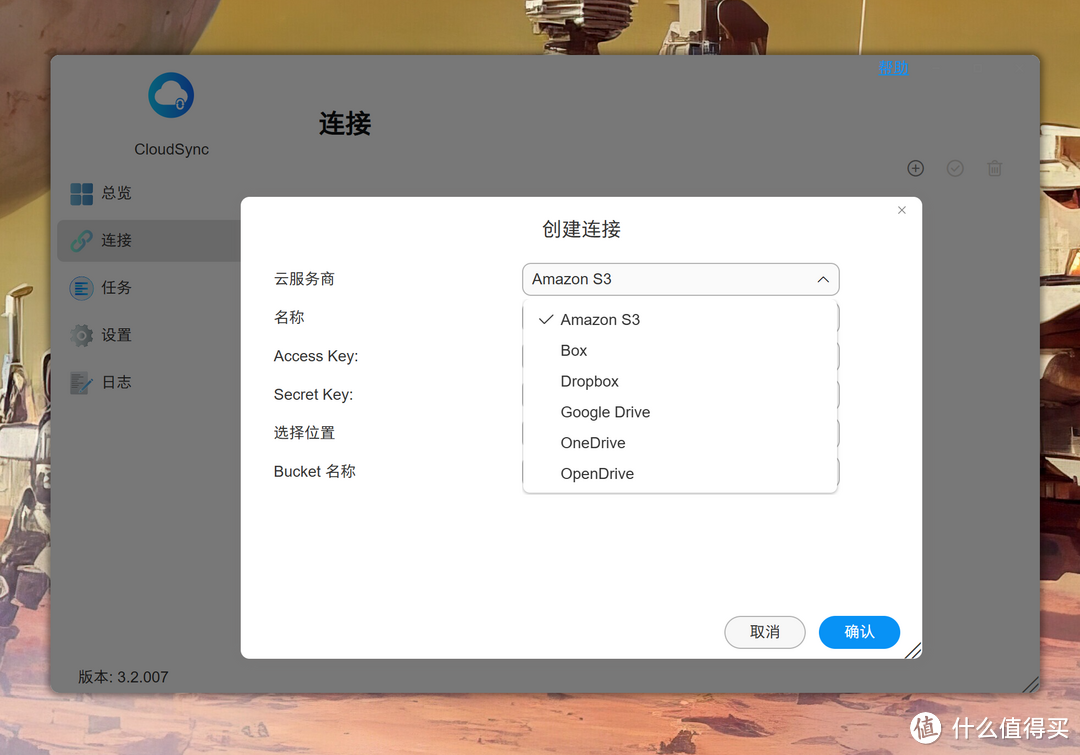This screenshot has width=1080, height=755.
Task: Choose Google Drive from provider list
Action: pos(681,412)
